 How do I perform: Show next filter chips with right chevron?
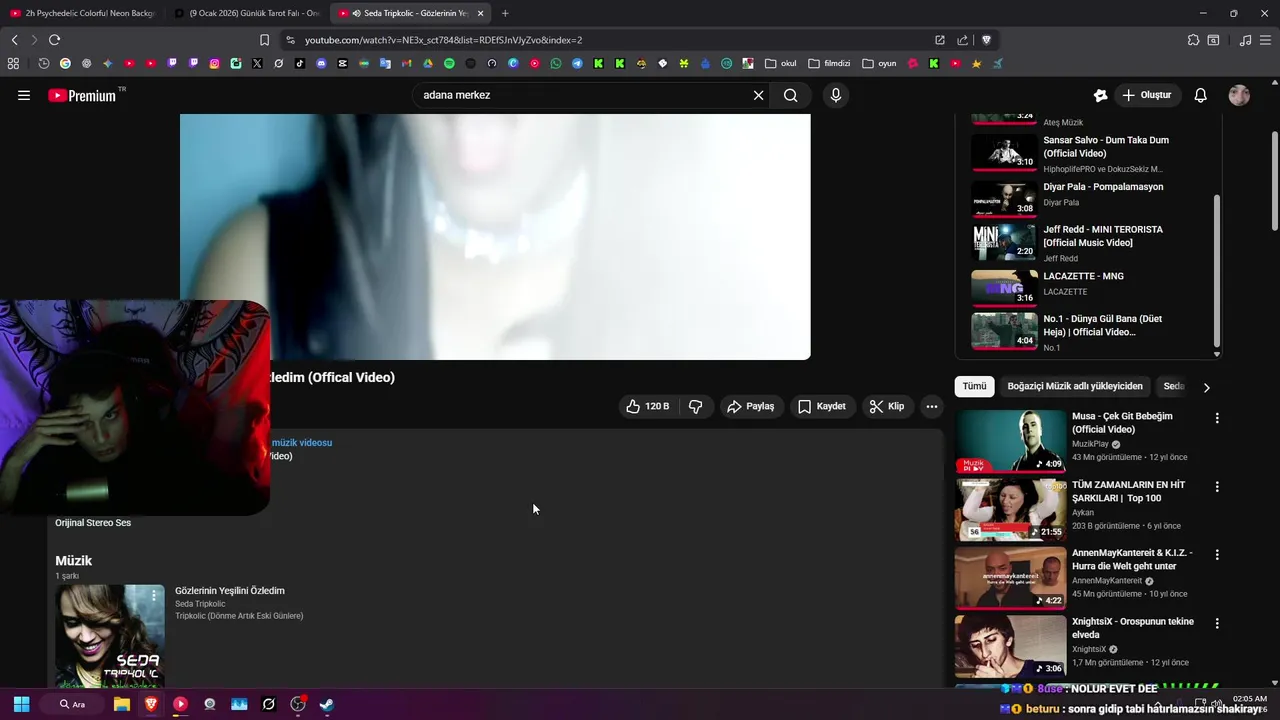(1206, 387)
